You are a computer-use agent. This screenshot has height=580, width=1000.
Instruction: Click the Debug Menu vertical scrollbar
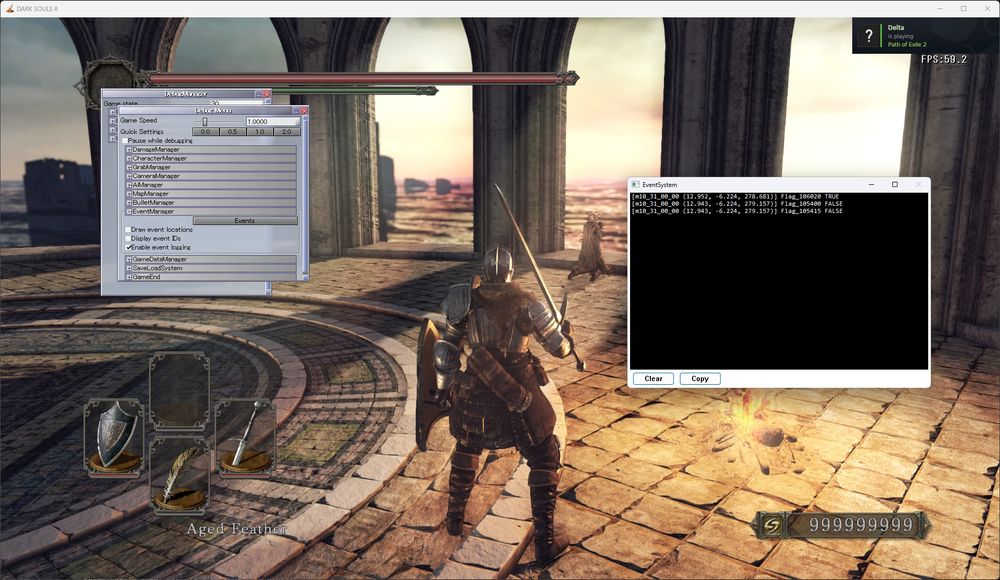pos(305,198)
